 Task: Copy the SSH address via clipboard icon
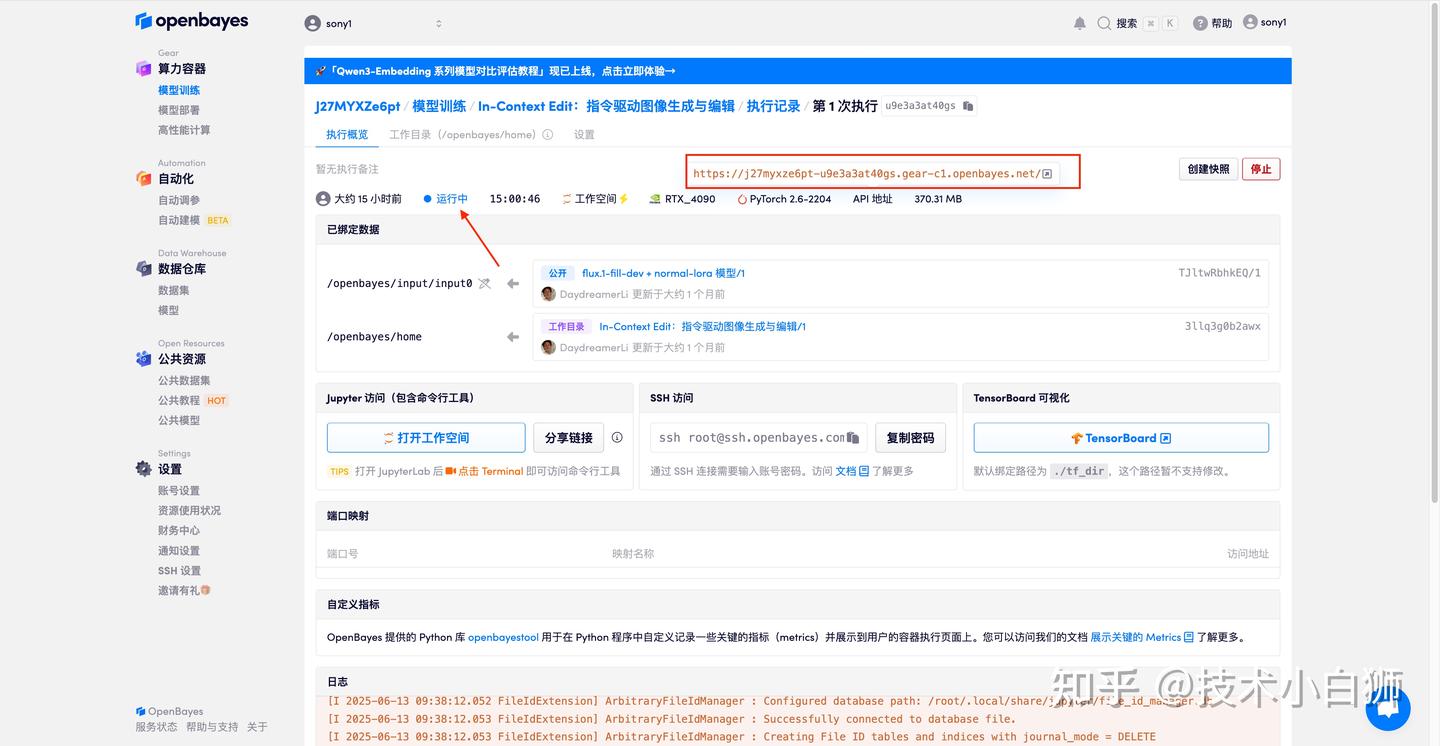click(851, 437)
